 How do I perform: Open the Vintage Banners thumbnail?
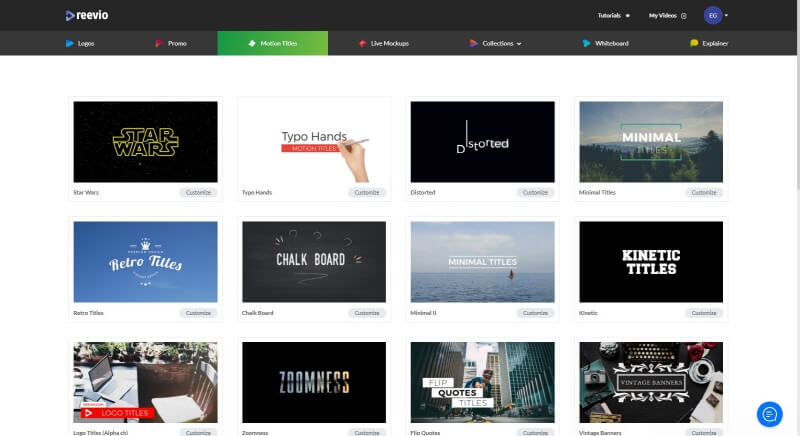651,382
